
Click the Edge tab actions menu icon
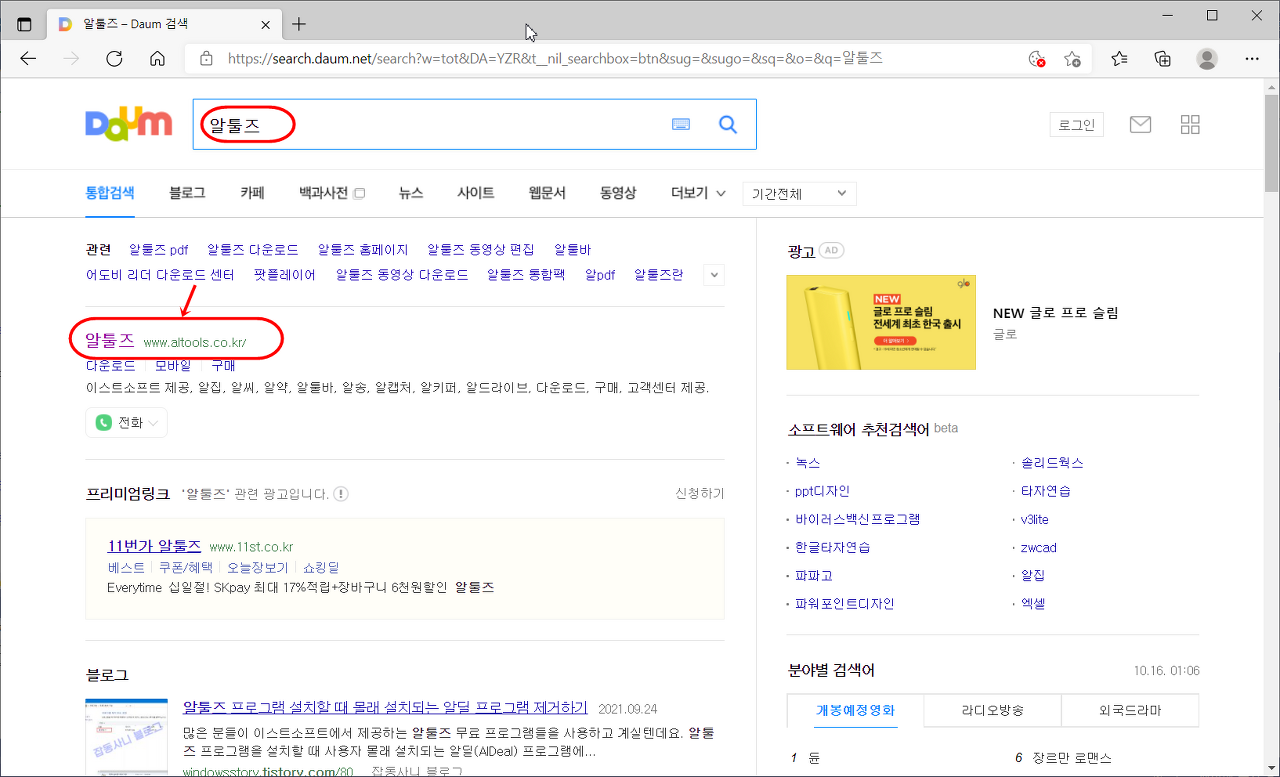pos(24,24)
